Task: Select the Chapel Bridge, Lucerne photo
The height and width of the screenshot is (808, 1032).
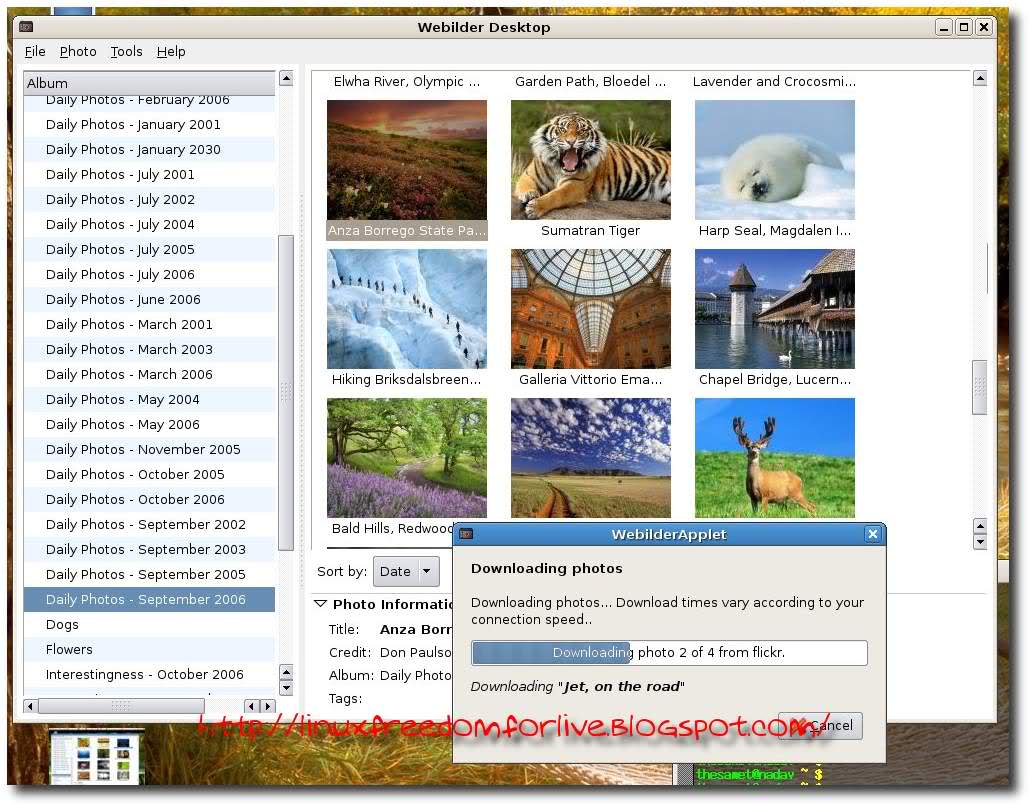Action: 774,308
